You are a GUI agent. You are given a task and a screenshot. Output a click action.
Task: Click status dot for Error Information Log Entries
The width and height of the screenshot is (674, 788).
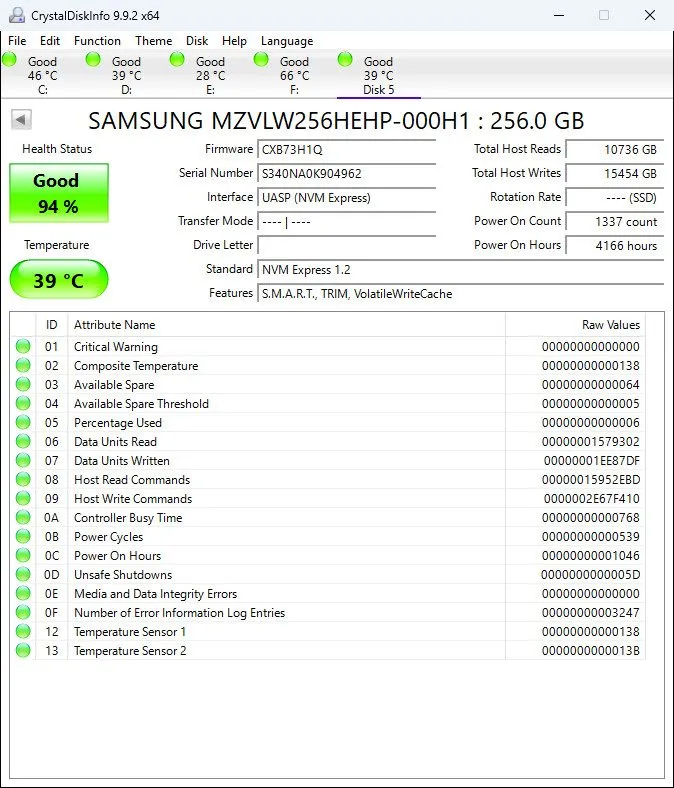point(23,612)
